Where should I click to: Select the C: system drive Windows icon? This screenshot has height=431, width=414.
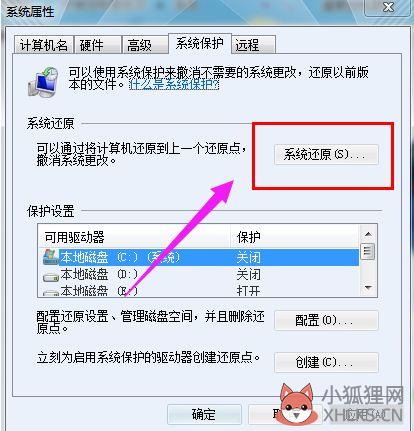[x=51, y=258]
